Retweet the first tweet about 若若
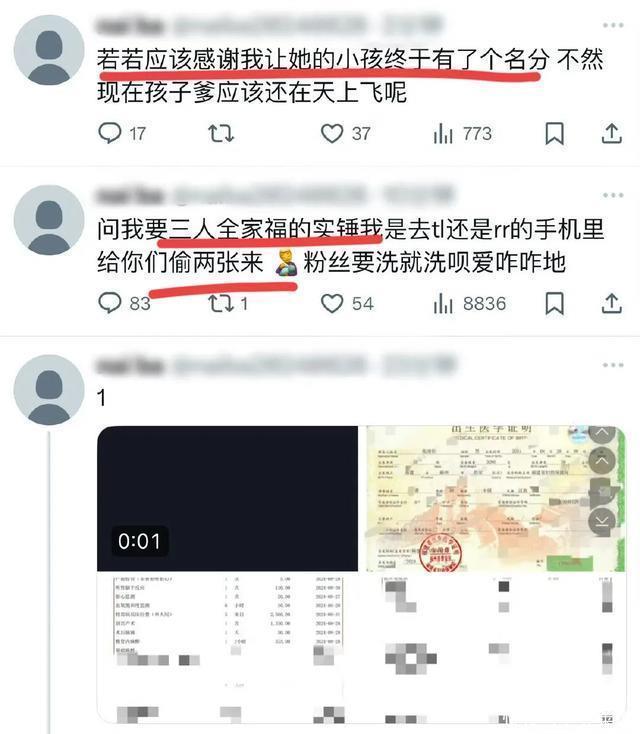The image size is (640, 734). (221, 134)
